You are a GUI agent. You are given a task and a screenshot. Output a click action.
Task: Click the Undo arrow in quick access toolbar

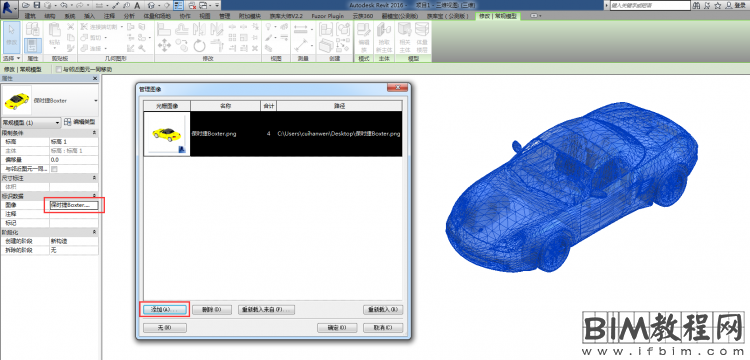65,5
